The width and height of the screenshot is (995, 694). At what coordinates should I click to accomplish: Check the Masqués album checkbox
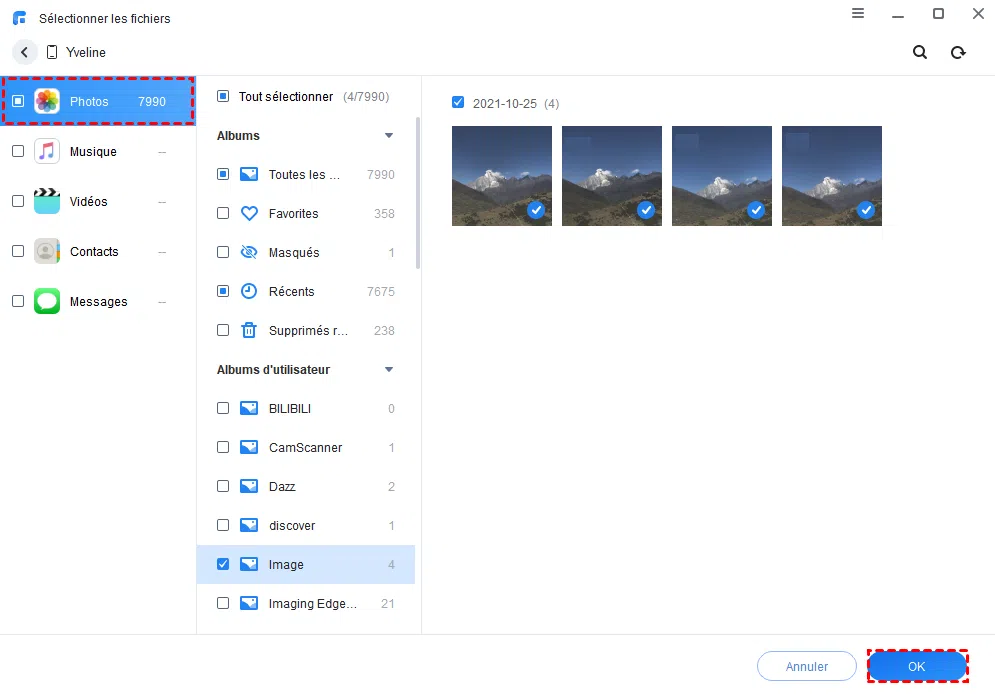223,253
